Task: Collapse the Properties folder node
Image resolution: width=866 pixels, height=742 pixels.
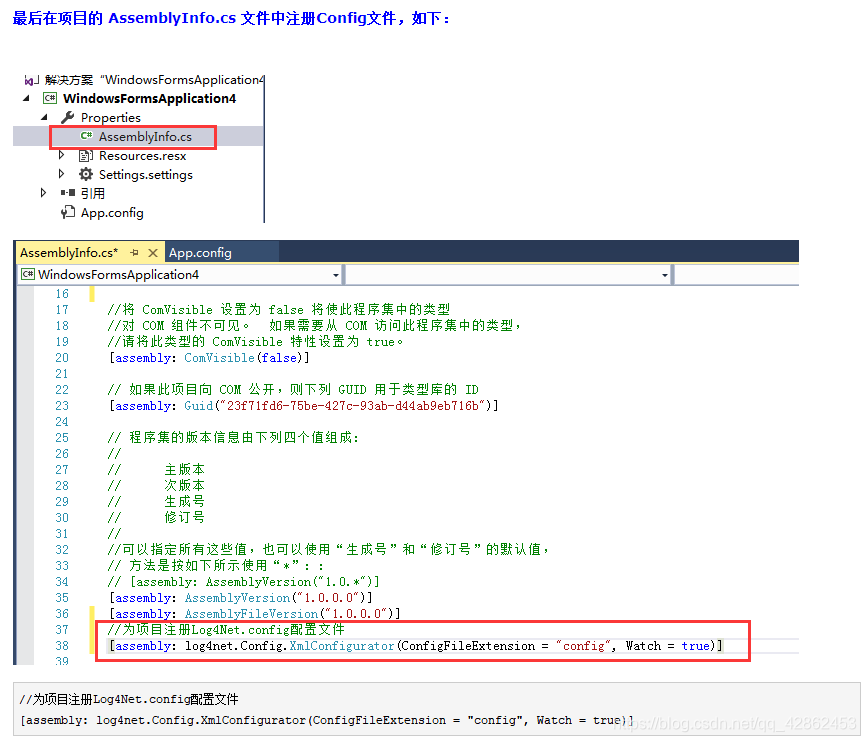Action: 44,117
